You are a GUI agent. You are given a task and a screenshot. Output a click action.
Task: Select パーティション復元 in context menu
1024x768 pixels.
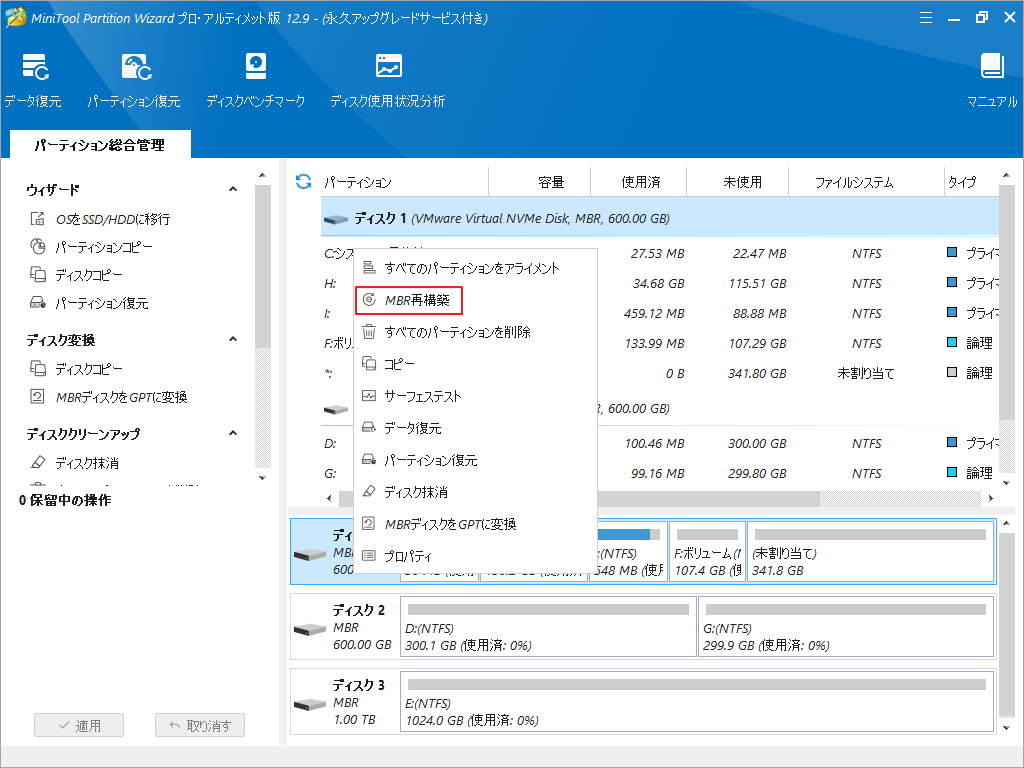tap(475, 460)
